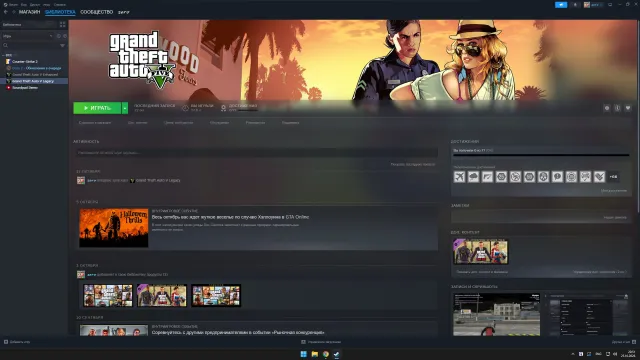Click the playtime clock icon
This screenshot has width=640, height=360.
pos(185,108)
